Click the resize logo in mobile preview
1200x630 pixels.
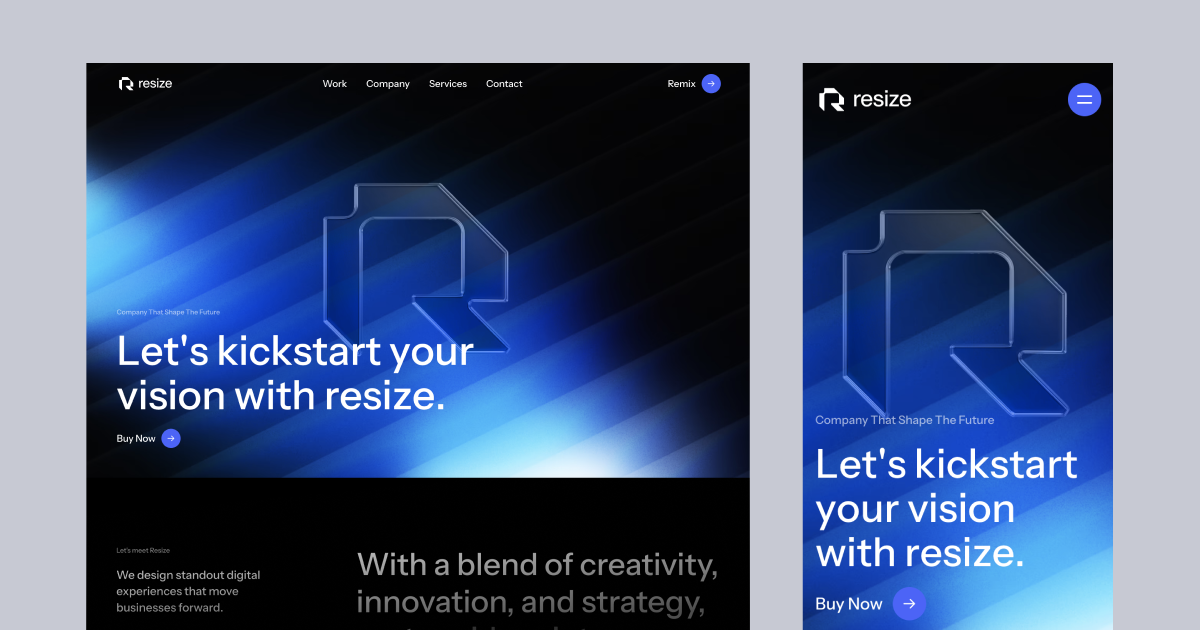865,99
